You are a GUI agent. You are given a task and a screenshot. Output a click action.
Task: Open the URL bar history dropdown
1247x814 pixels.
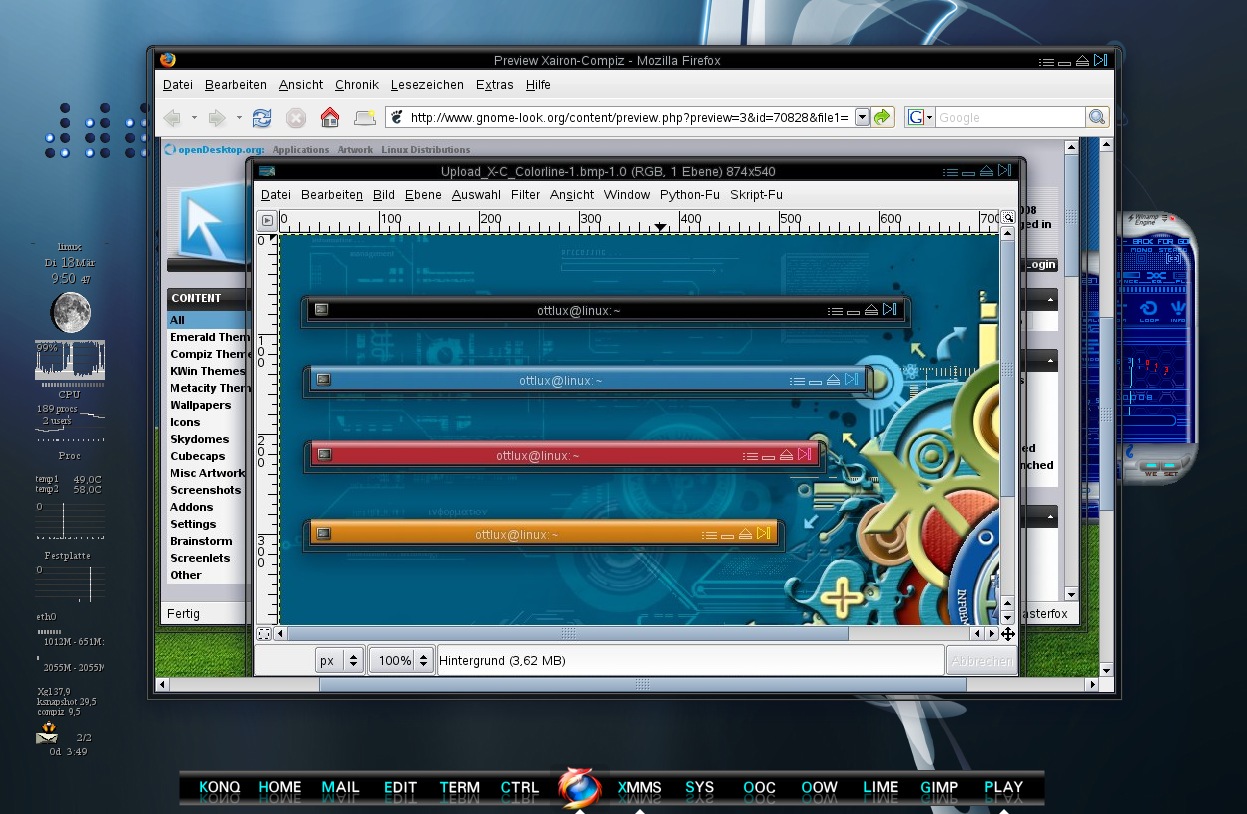tap(861, 117)
